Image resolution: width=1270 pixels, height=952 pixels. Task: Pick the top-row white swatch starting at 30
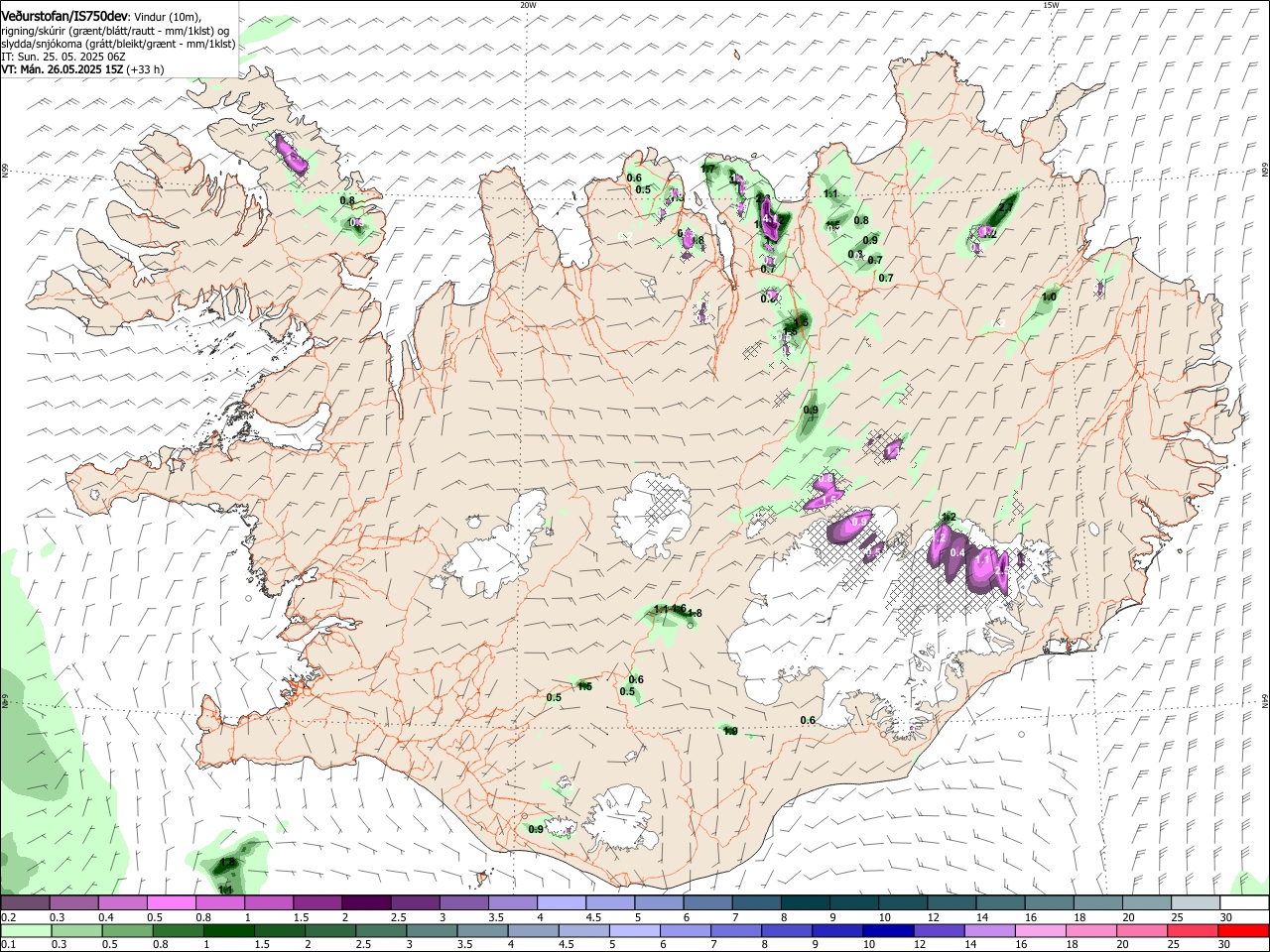[1244, 902]
